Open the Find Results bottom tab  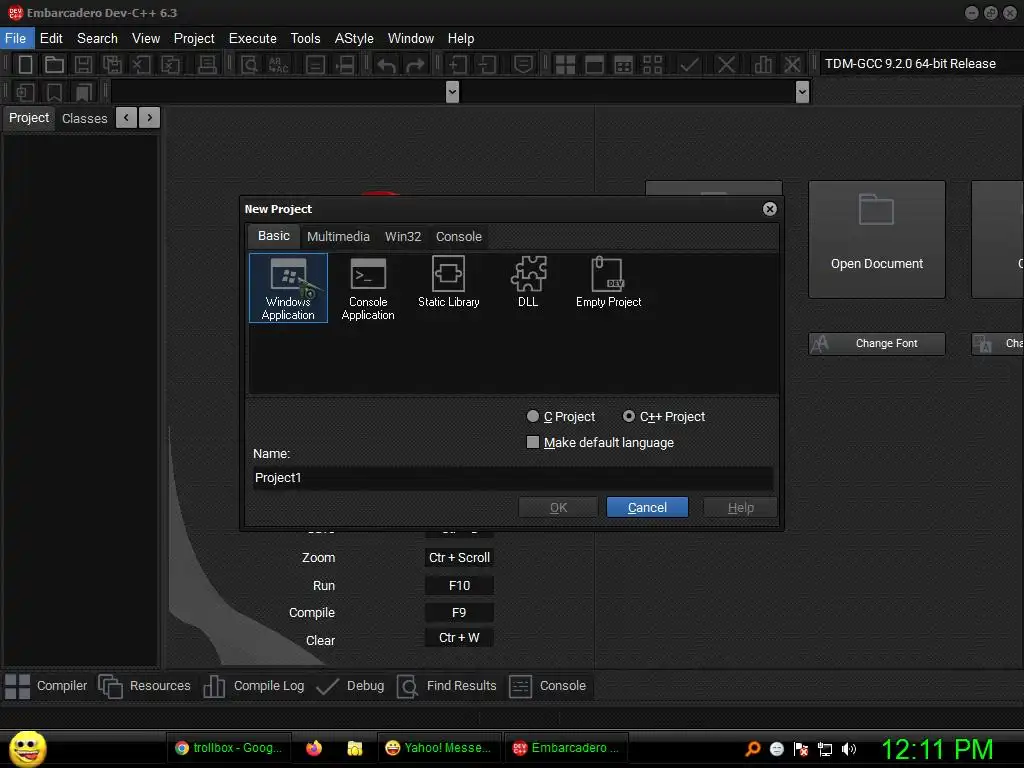pyautogui.click(x=447, y=686)
